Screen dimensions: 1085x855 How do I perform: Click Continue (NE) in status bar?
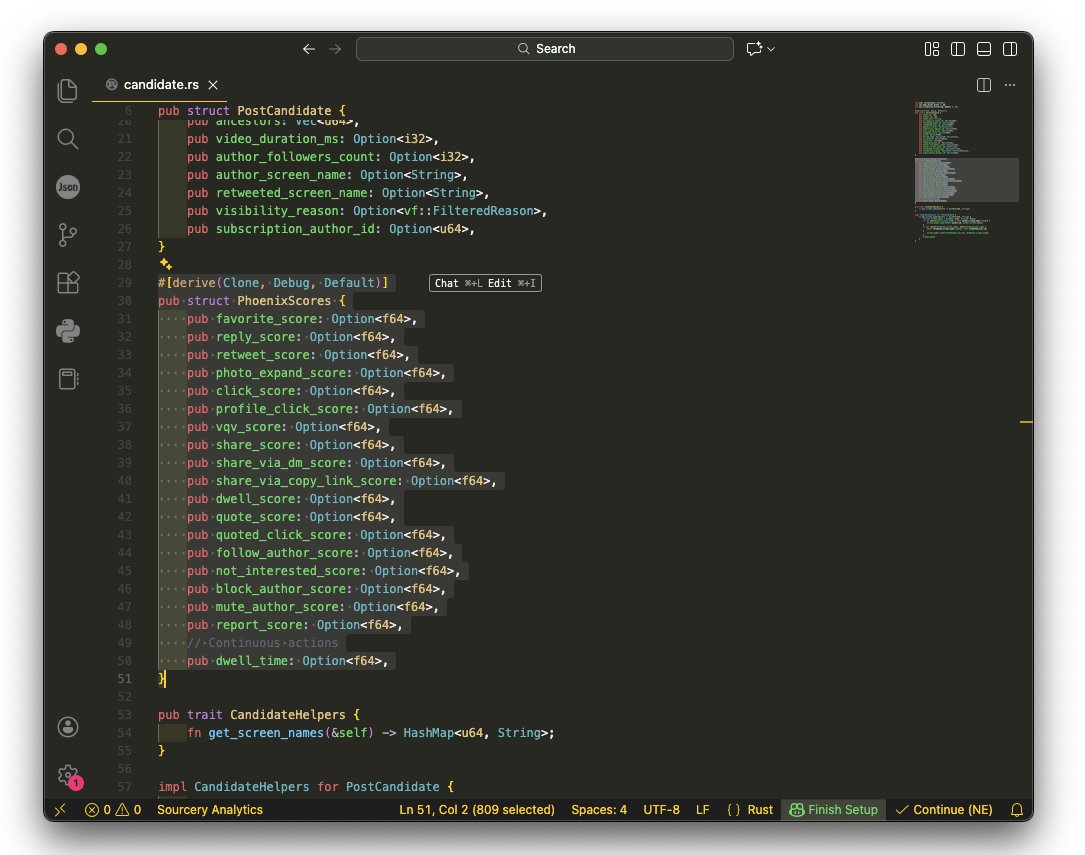pos(944,810)
